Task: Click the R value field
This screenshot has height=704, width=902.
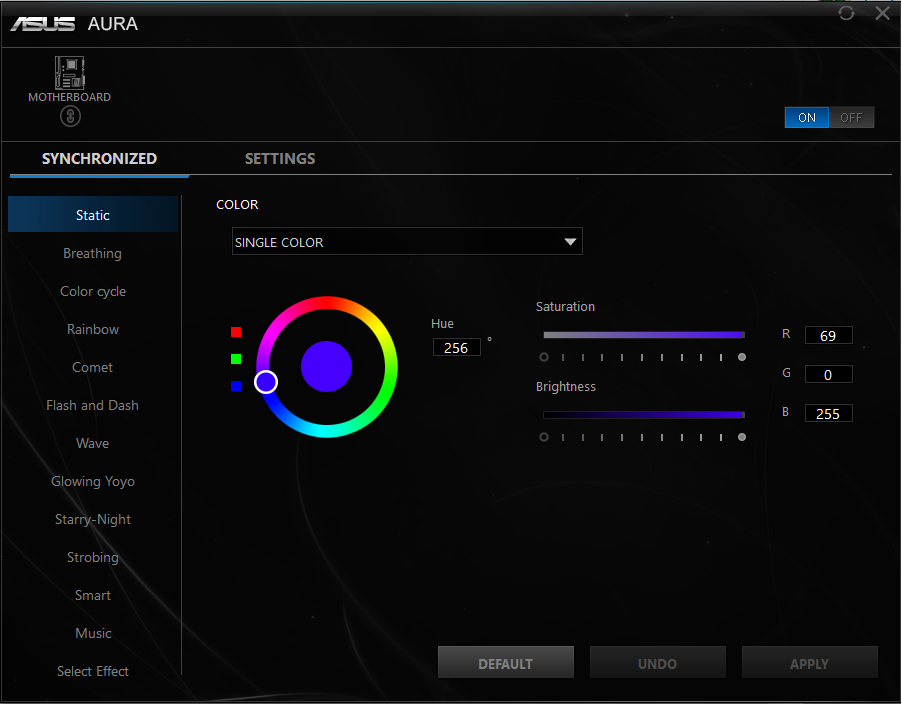Action: coord(828,335)
